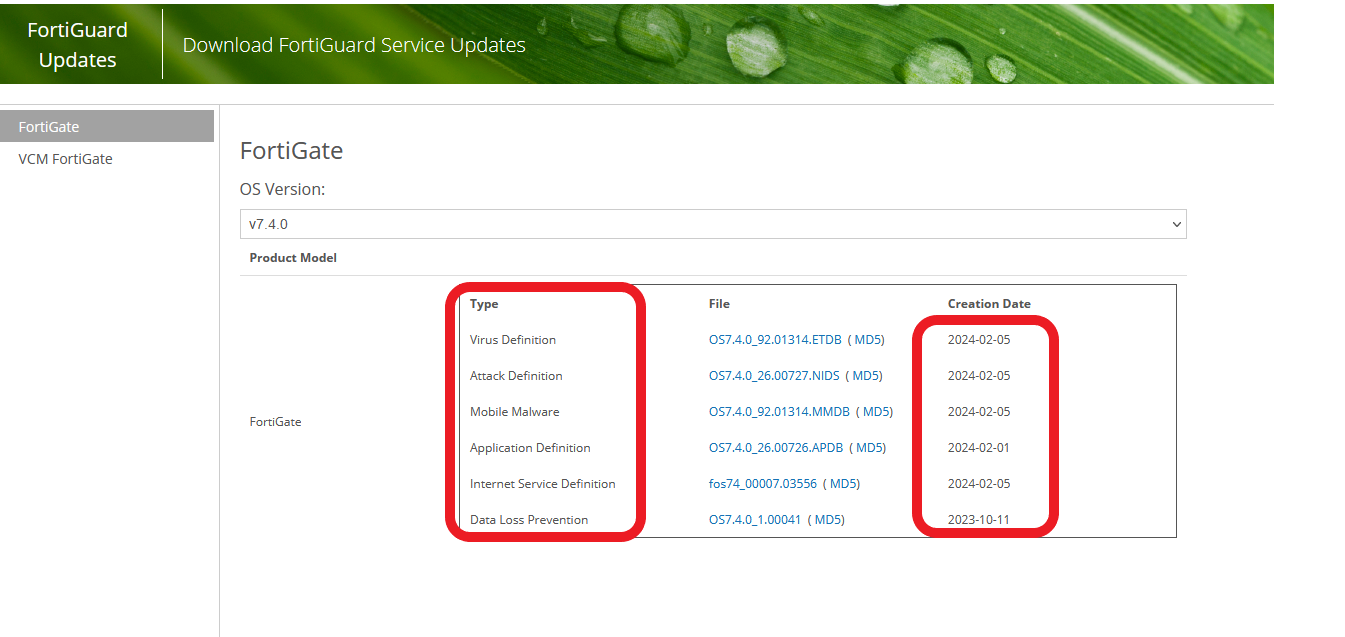
Task: Select the Mobile Malware type cell
Action: [x=515, y=412]
